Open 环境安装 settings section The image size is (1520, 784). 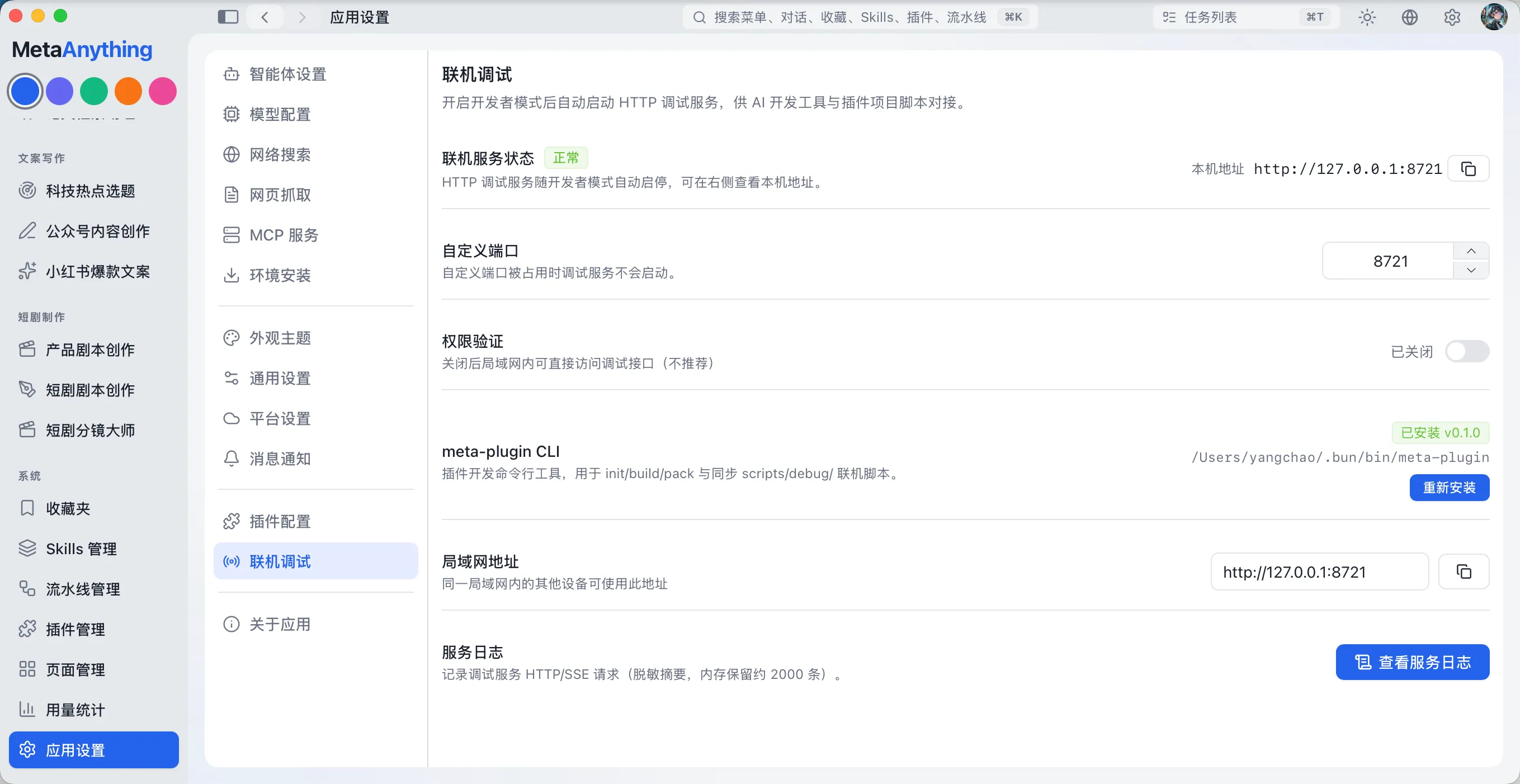[315, 275]
